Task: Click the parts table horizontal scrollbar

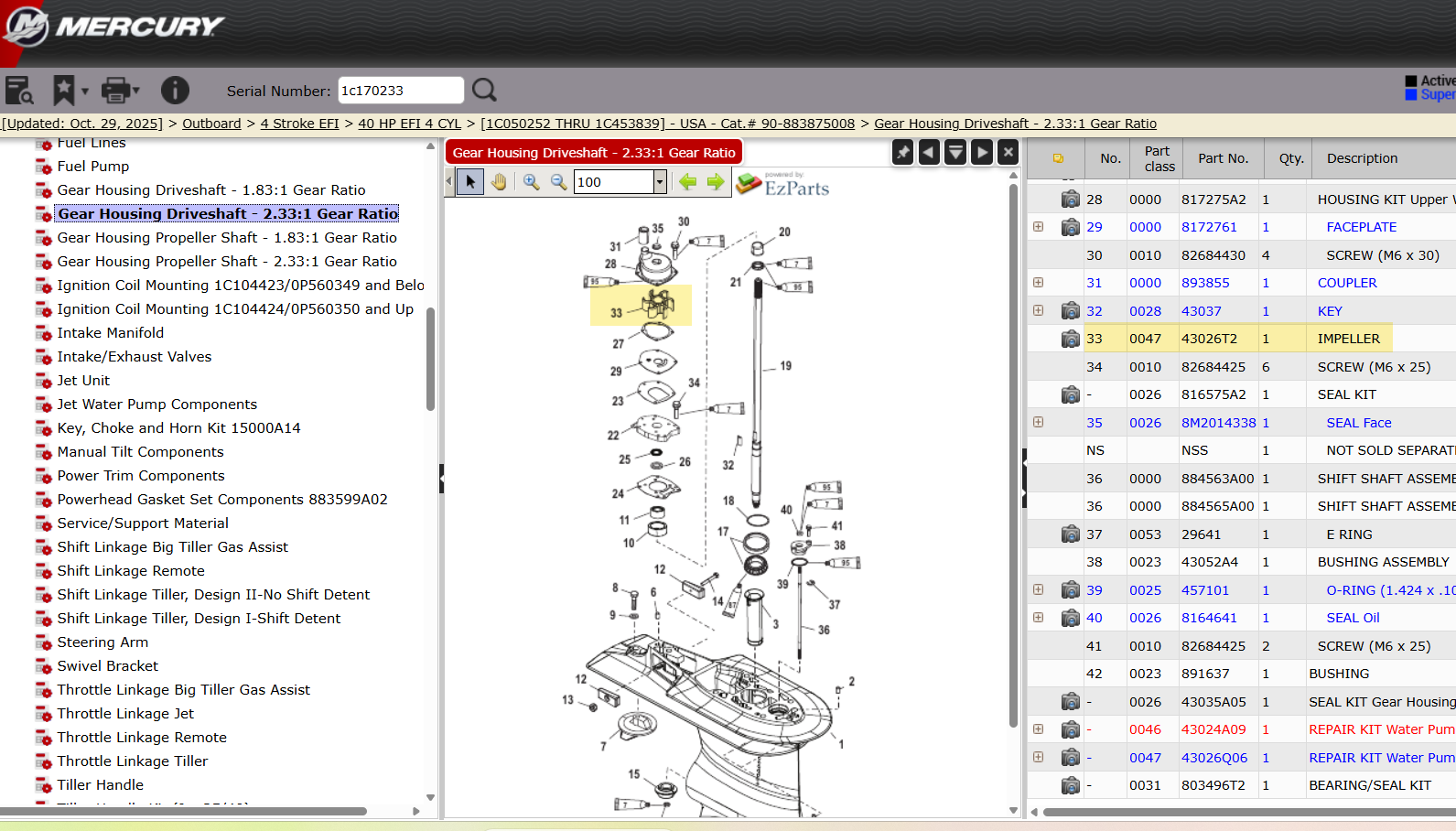Action: click(x=1249, y=812)
